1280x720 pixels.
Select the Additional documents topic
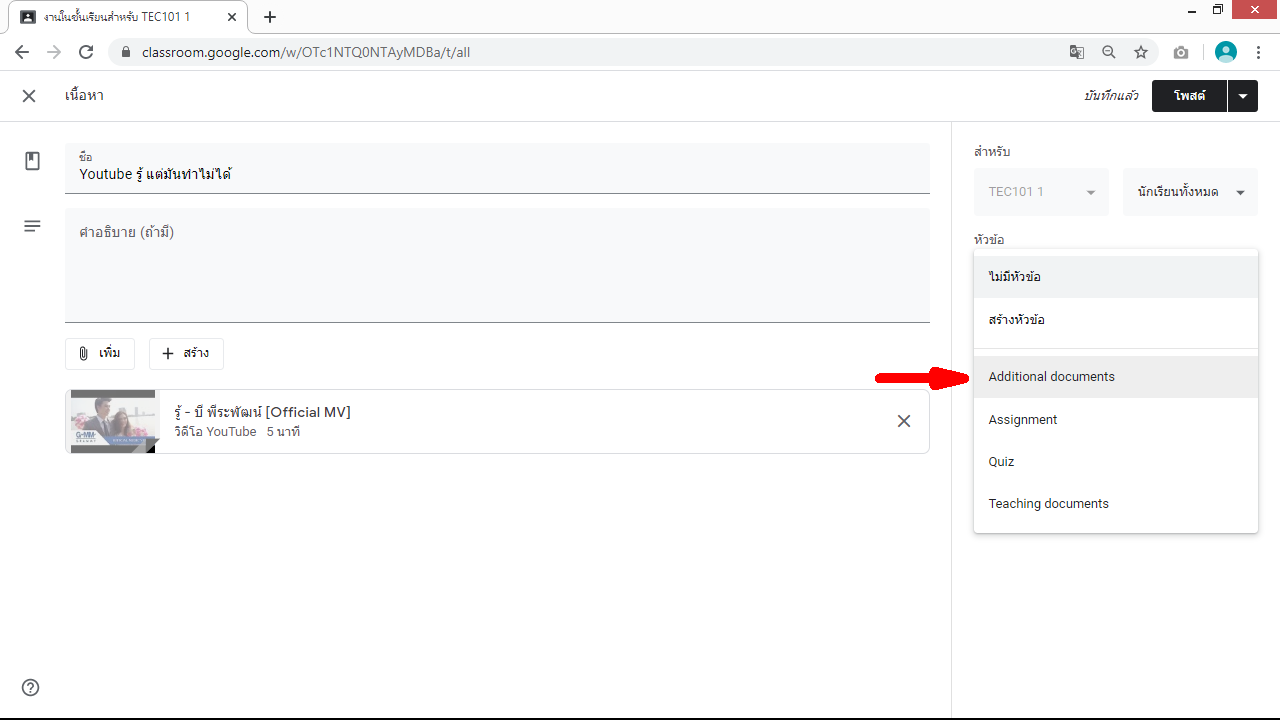(1051, 377)
